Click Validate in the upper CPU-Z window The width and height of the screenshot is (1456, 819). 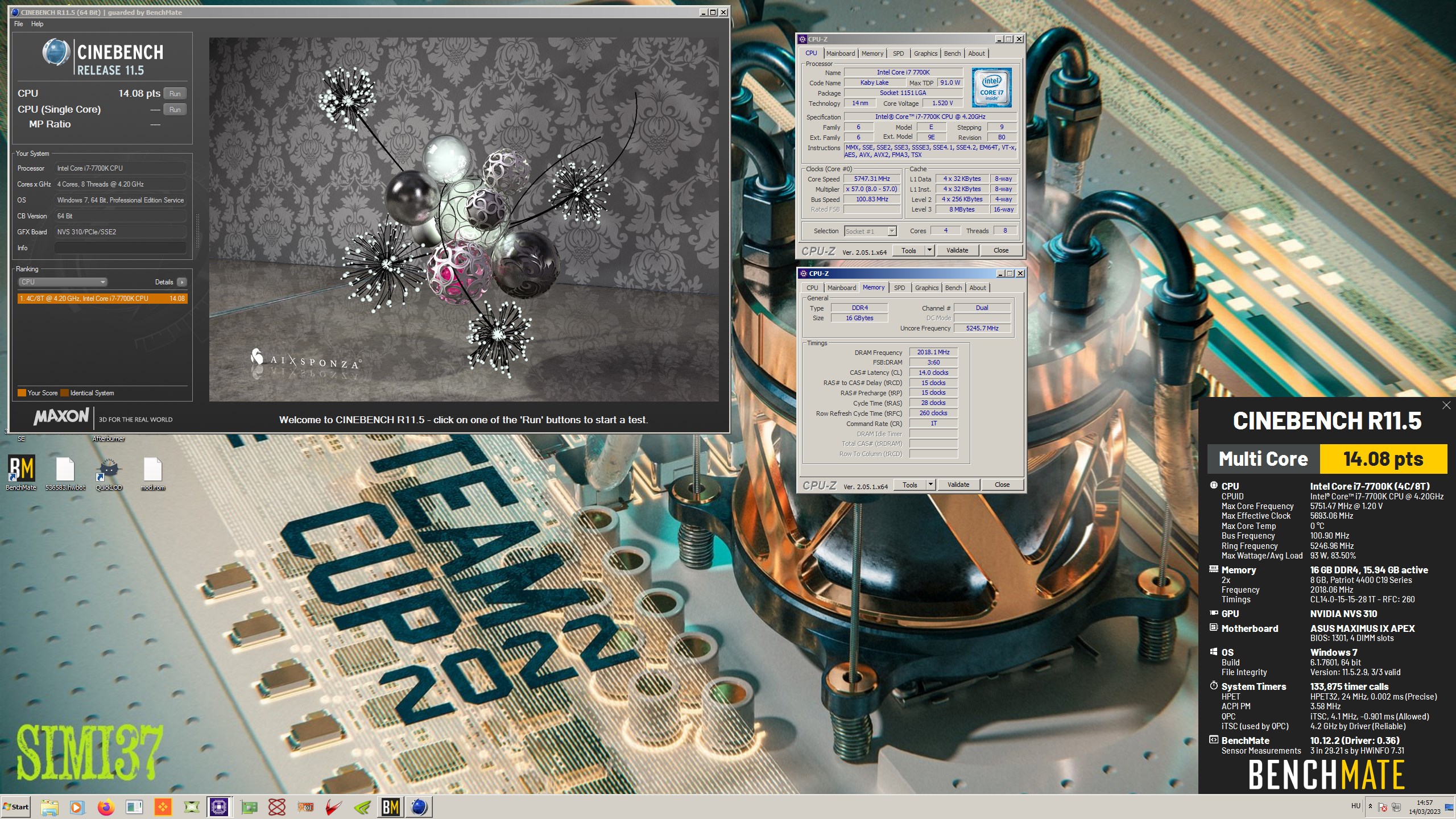click(x=957, y=250)
